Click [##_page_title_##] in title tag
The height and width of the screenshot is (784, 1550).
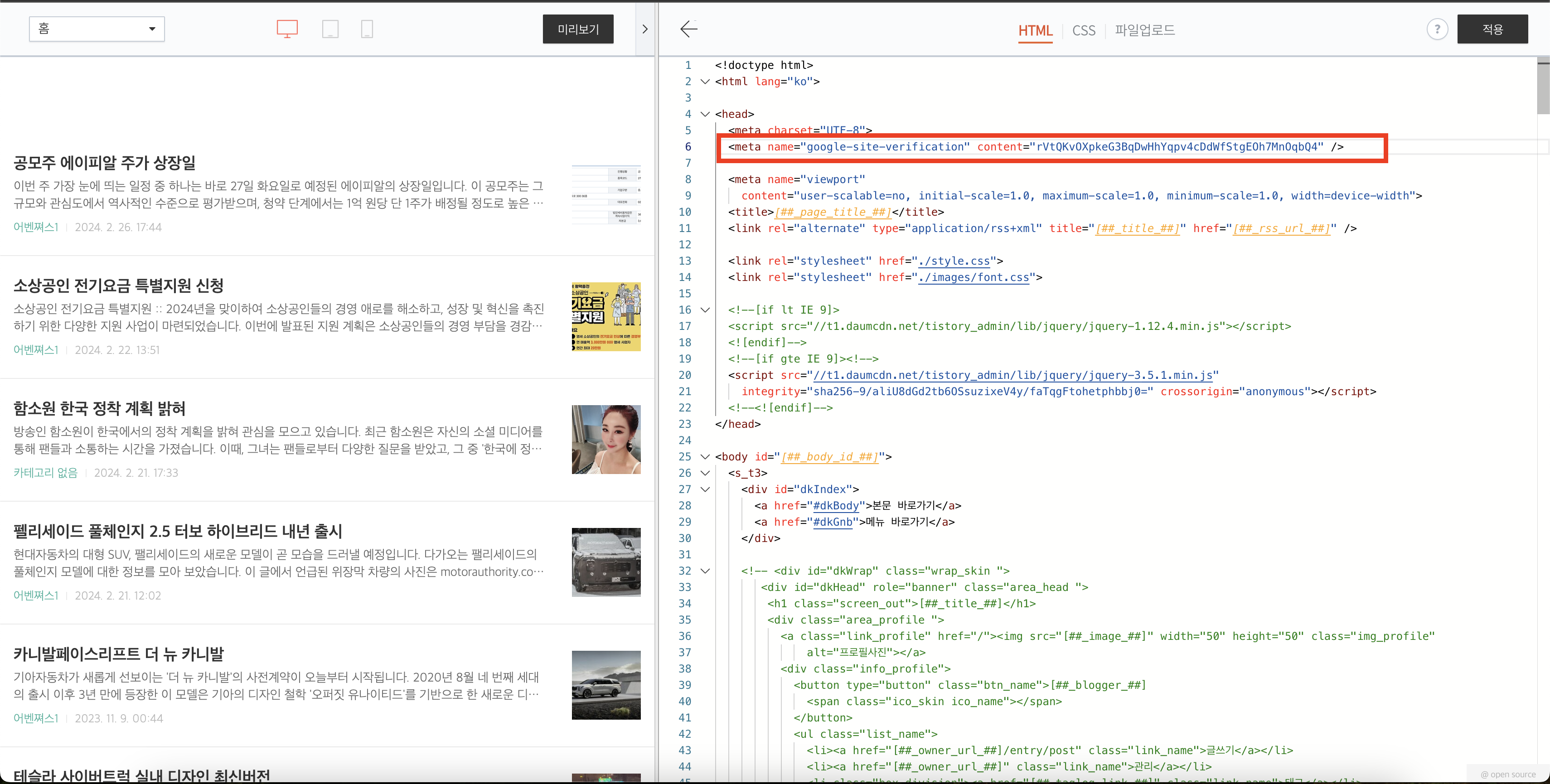(x=833, y=212)
